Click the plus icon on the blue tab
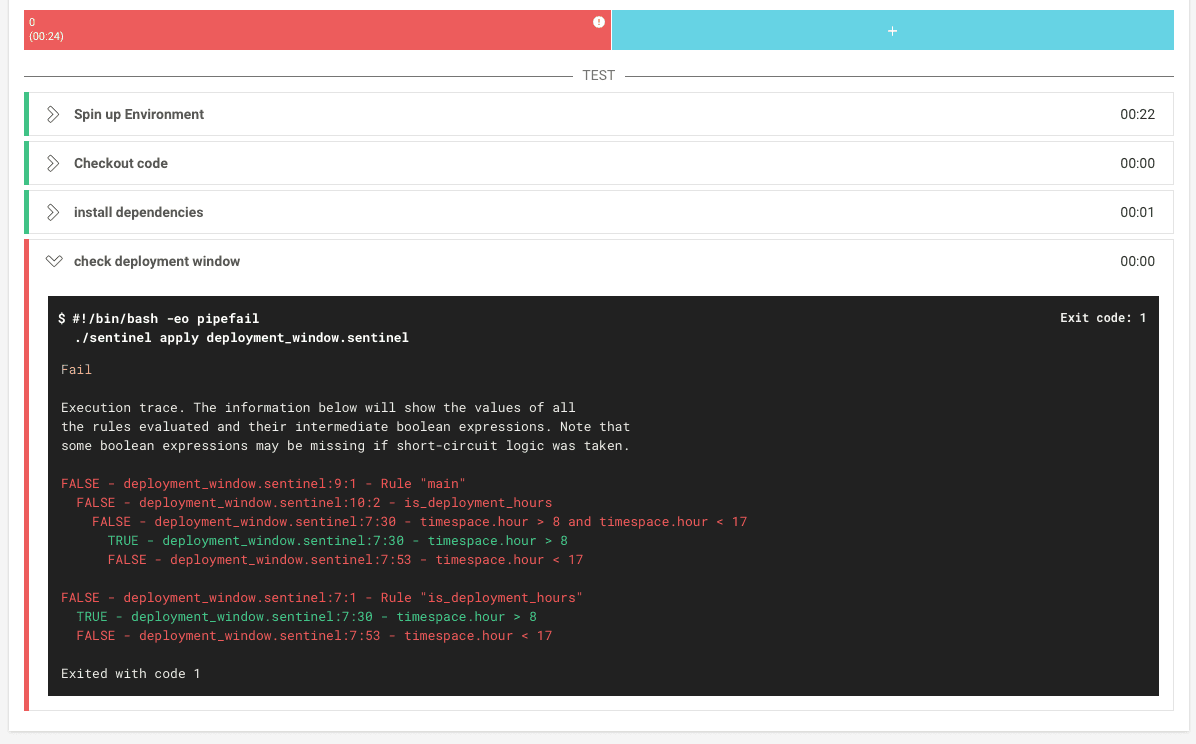Screen dimensions: 1196x744 click(x=892, y=31)
